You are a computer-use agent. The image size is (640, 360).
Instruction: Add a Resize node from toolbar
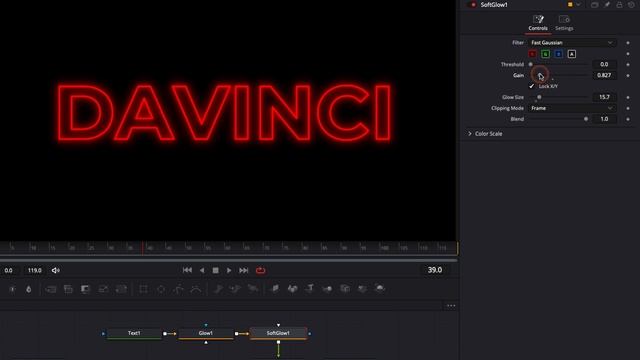103,289
